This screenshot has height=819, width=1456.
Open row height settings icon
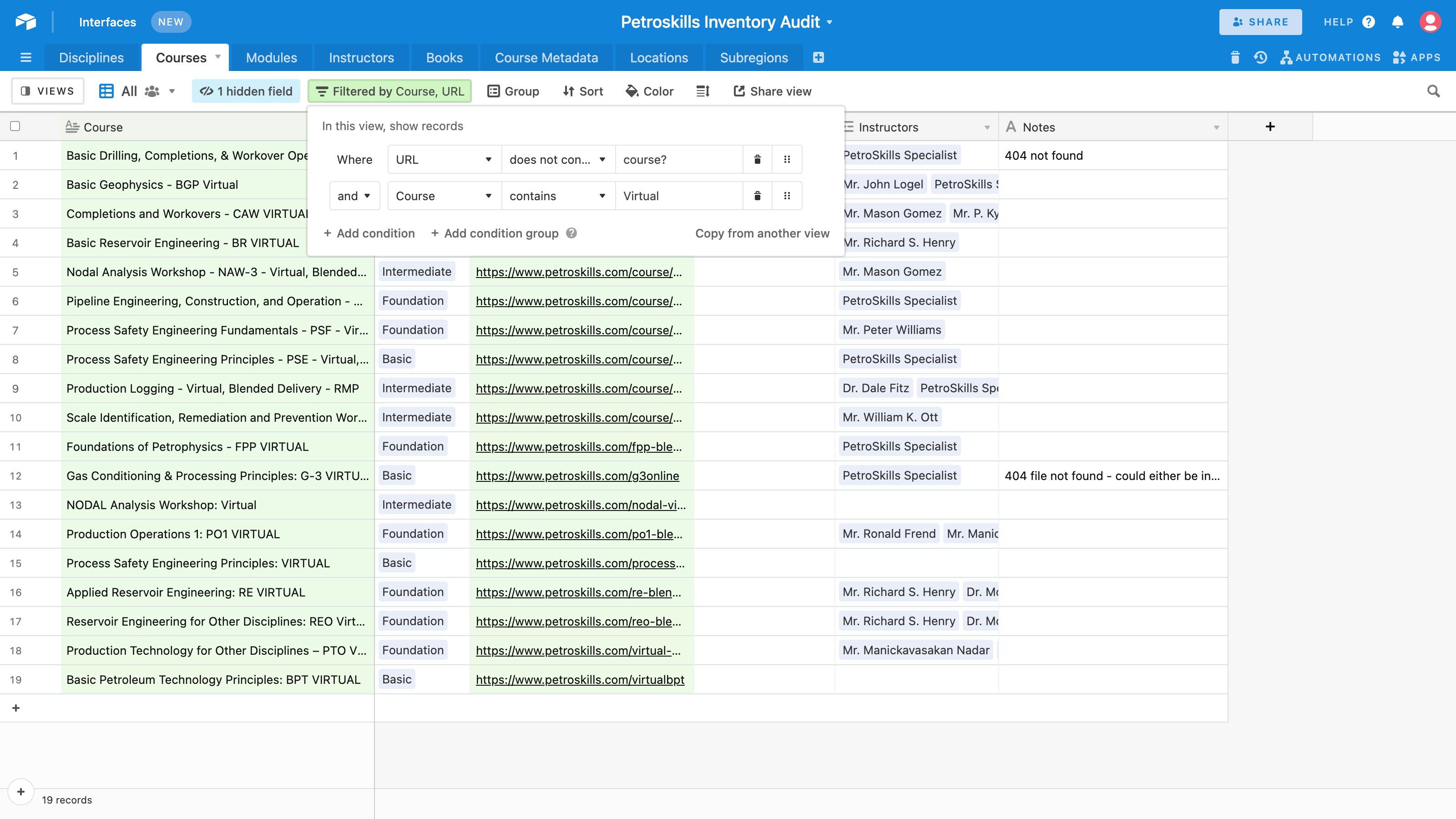click(x=703, y=91)
